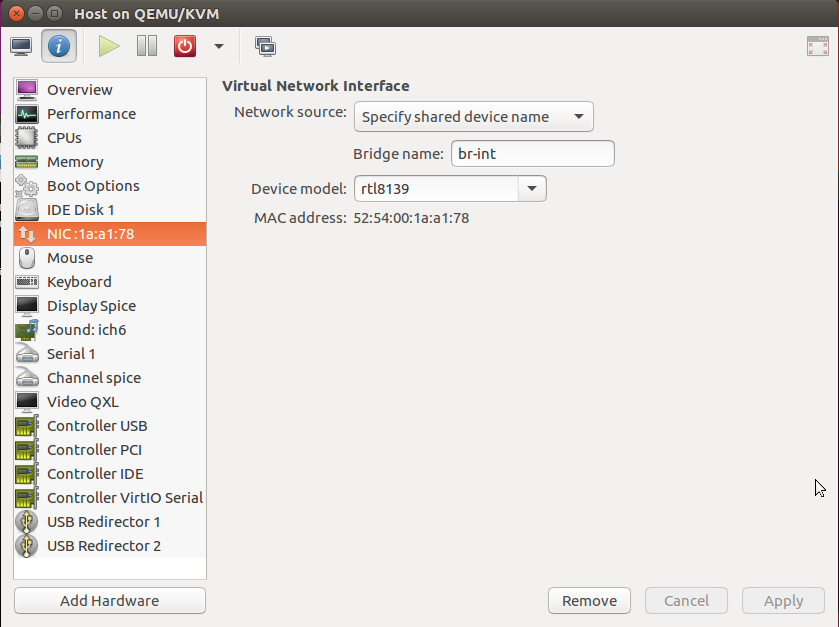Screen dimensions: 839x627
Task: Select Performance in hardware list
Action: click(x=110, y=114)
